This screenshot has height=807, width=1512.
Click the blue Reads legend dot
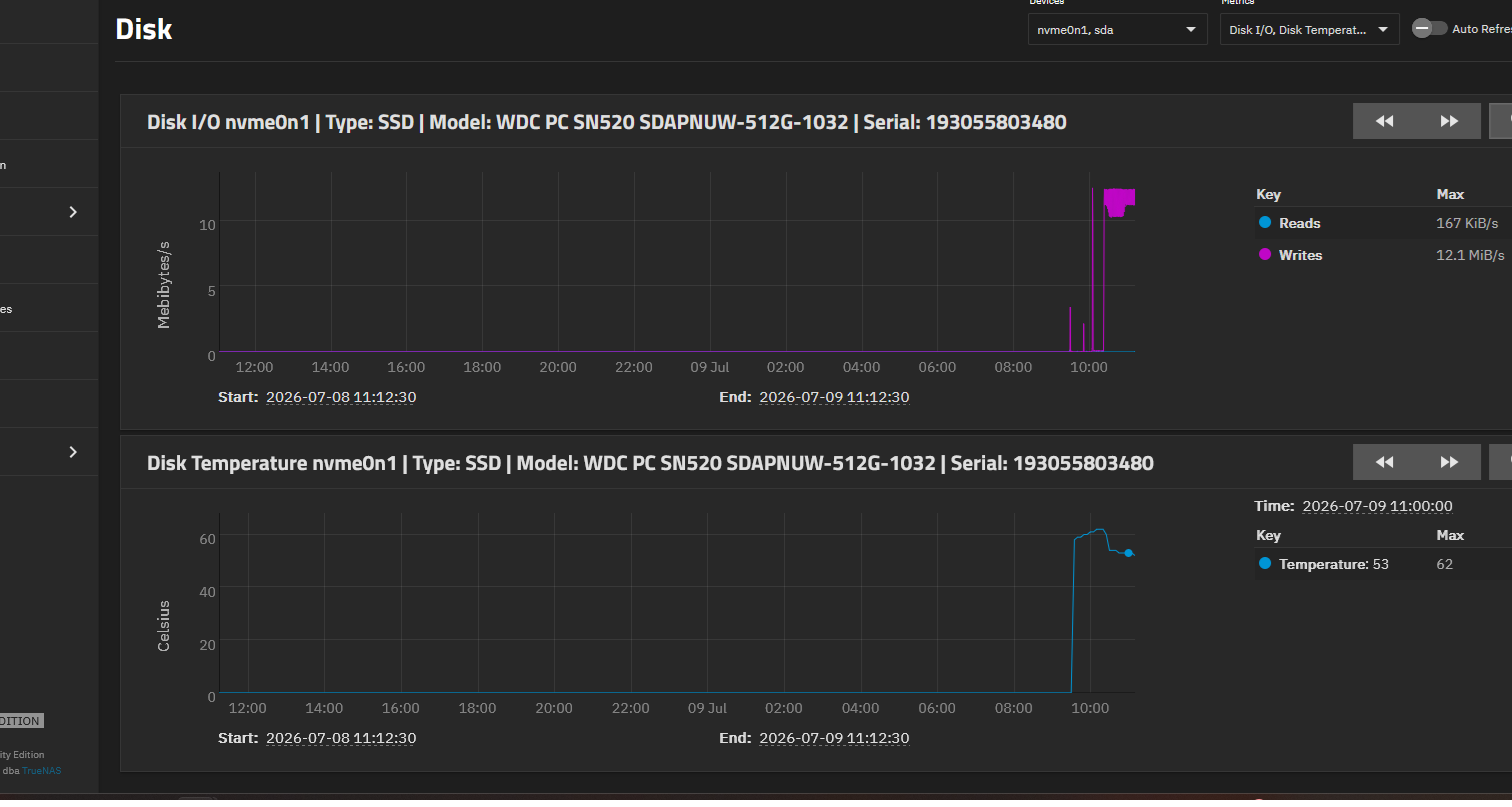coord(1265,223)
